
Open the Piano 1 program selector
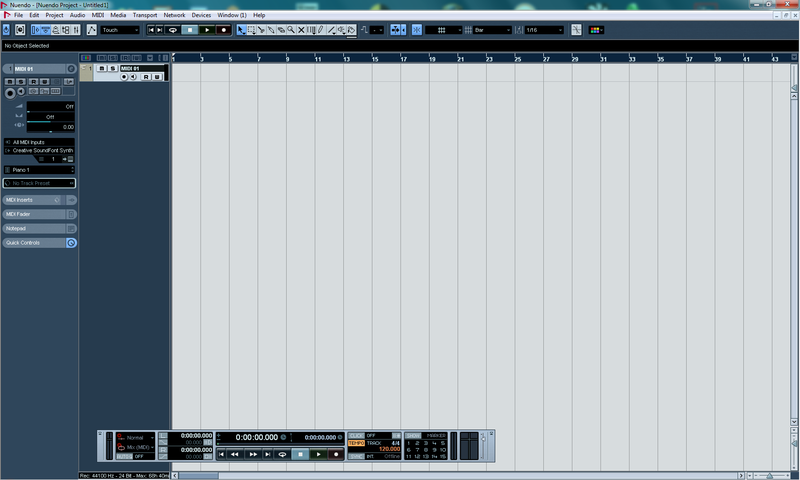click(39, 170)
